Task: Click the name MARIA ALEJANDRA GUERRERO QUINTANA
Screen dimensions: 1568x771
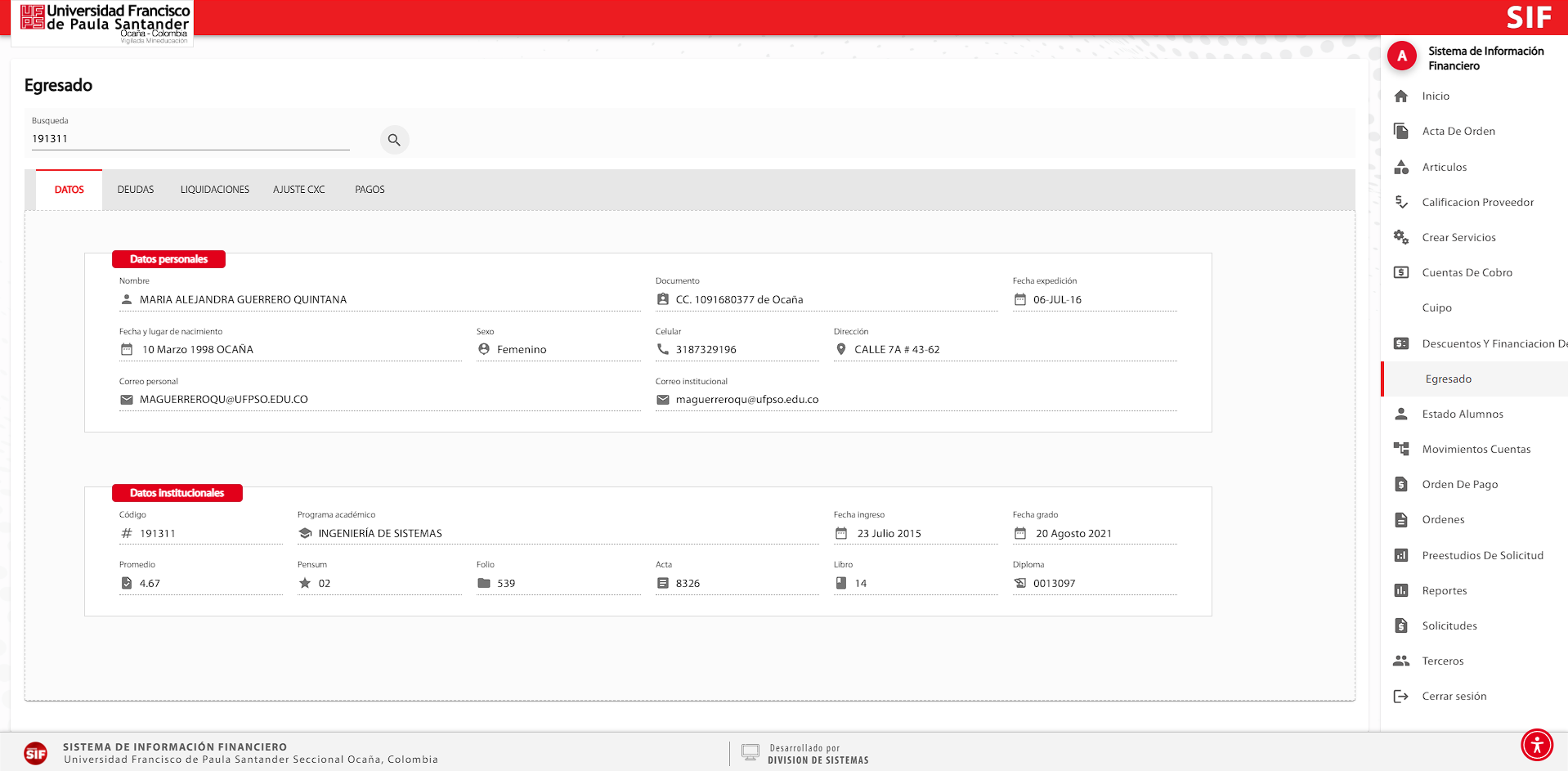Action: 243,300
